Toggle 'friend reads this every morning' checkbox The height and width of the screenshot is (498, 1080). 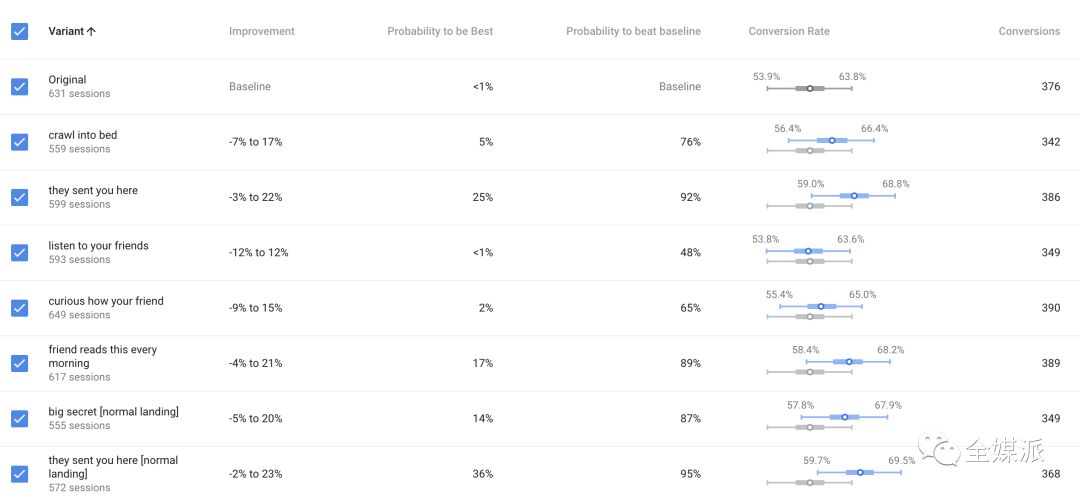[x=19, y=363]
